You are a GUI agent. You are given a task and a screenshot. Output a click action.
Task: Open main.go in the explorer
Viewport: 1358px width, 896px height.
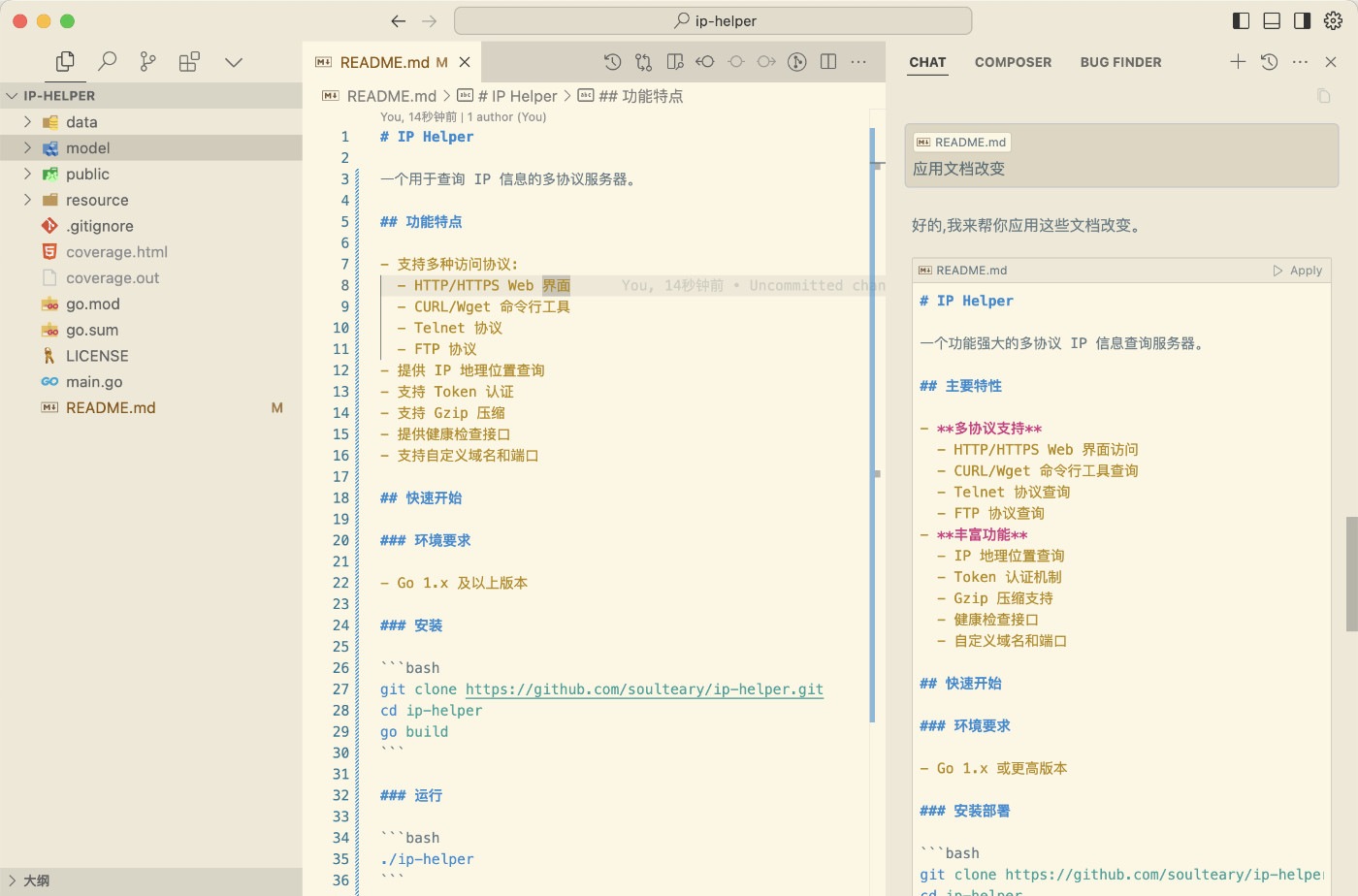coord(151,382)
